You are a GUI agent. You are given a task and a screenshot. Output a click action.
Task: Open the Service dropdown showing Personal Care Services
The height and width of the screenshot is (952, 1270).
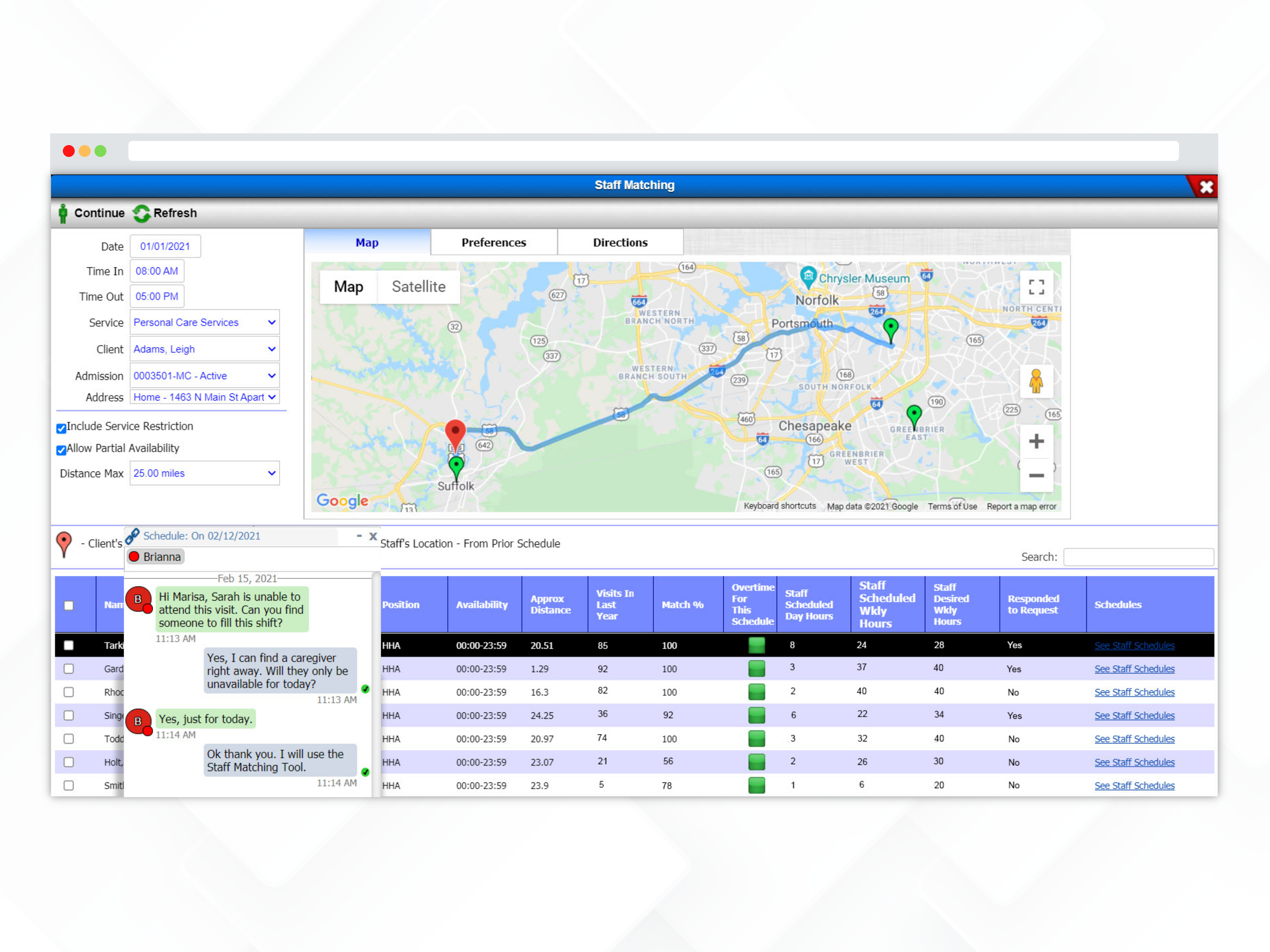click(271, 322)
